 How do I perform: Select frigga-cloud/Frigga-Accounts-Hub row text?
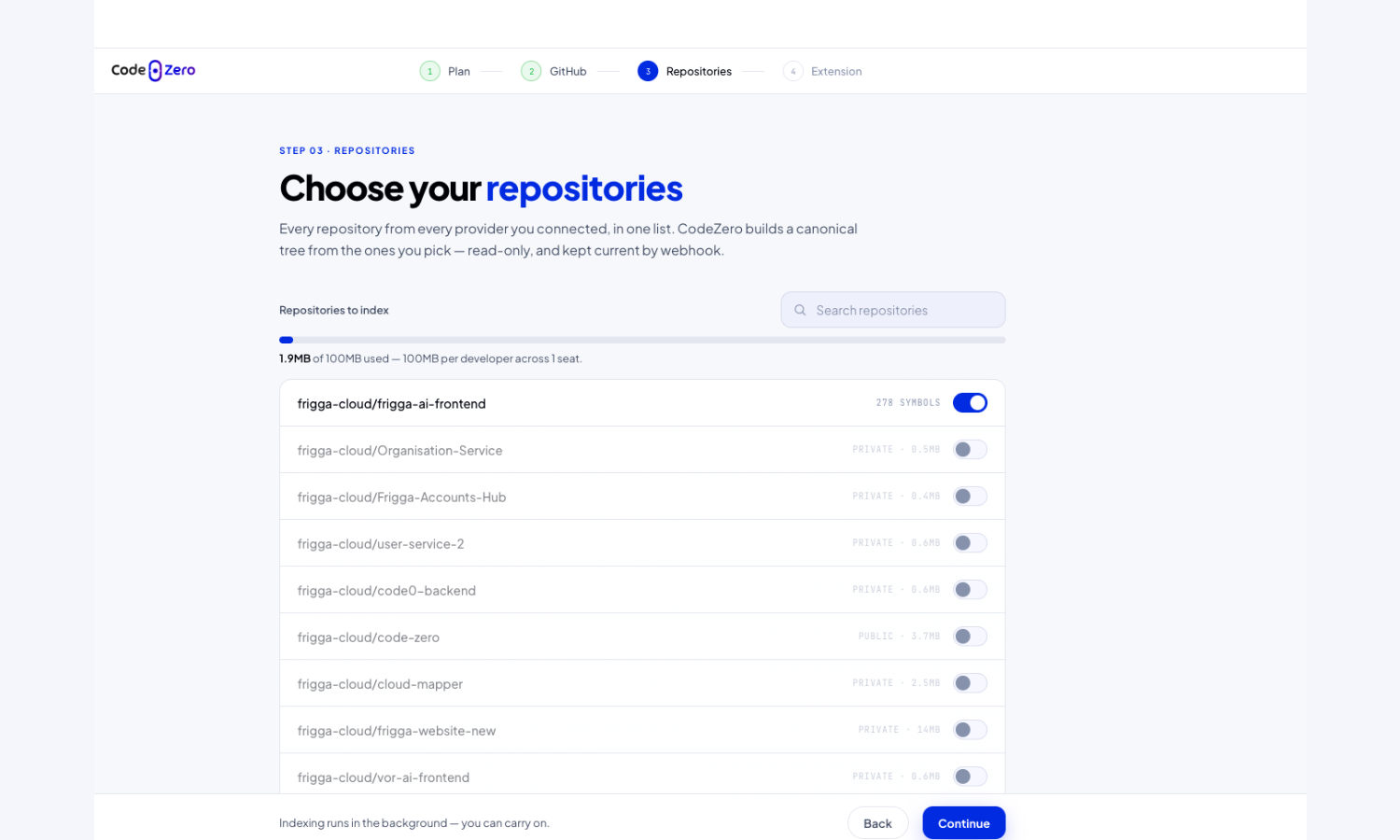pyautogui.click(x=402, y=497)
